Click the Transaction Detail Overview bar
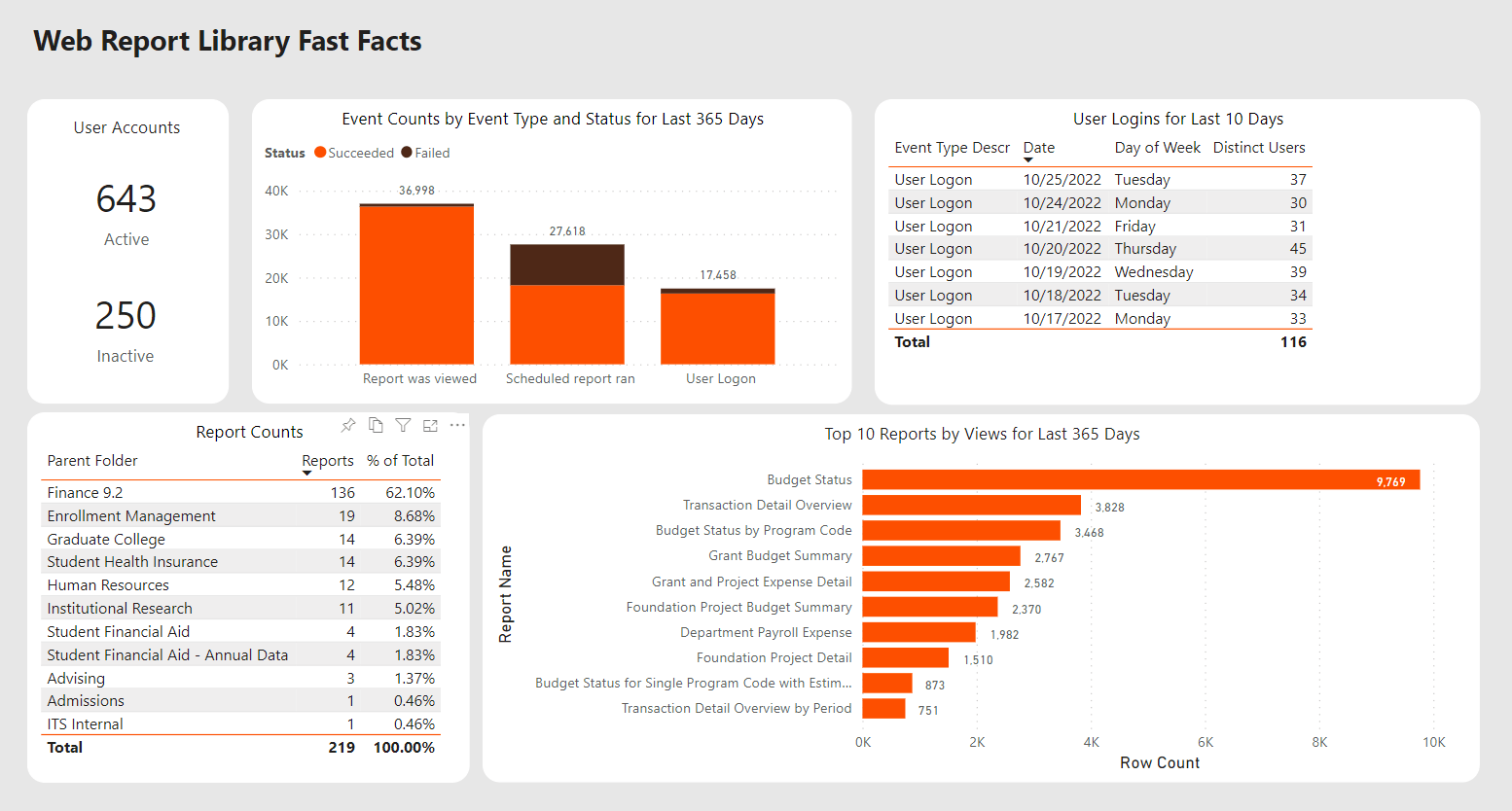This screenshot has height=811, width=1512. tap(971, 505)
